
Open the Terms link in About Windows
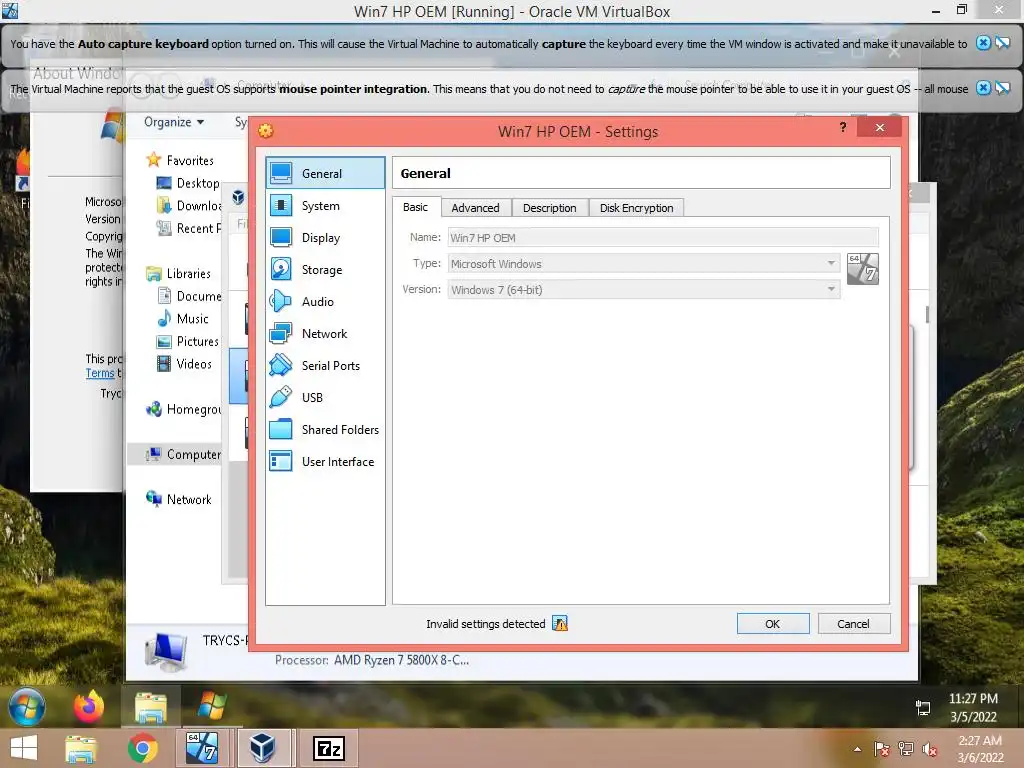100,373
